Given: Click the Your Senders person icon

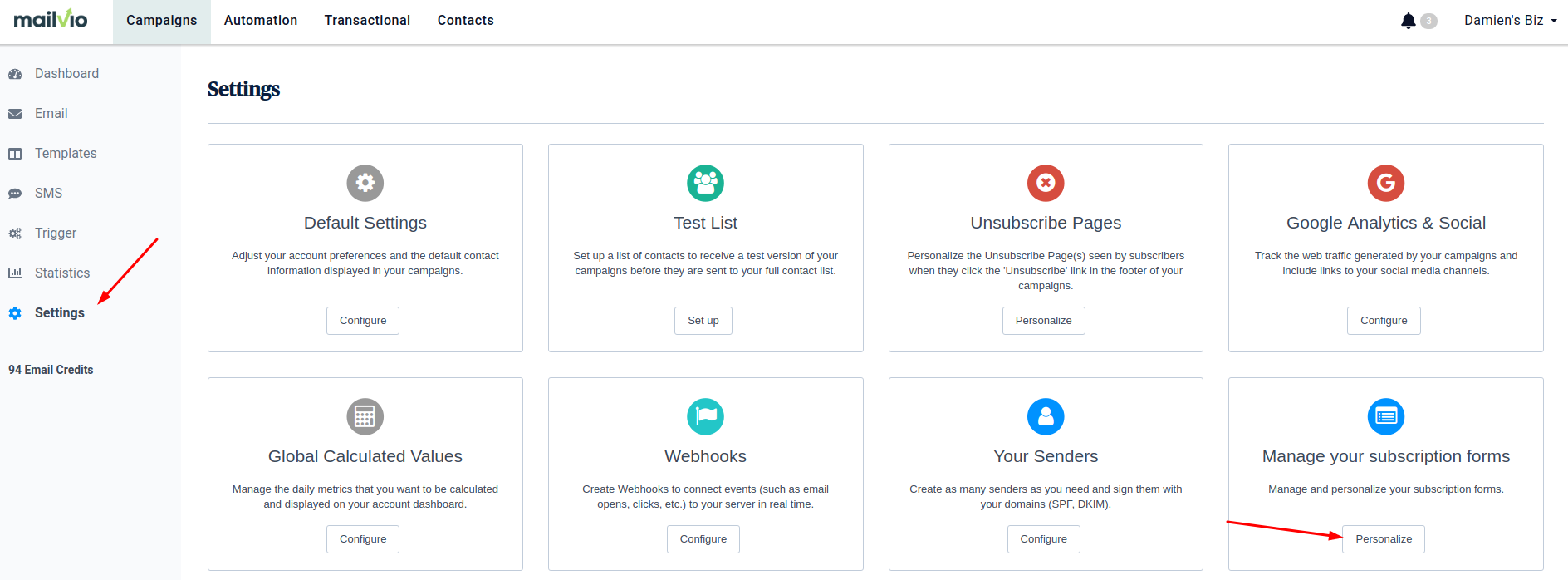Looking at the screenshot, I should [1046, 416].
